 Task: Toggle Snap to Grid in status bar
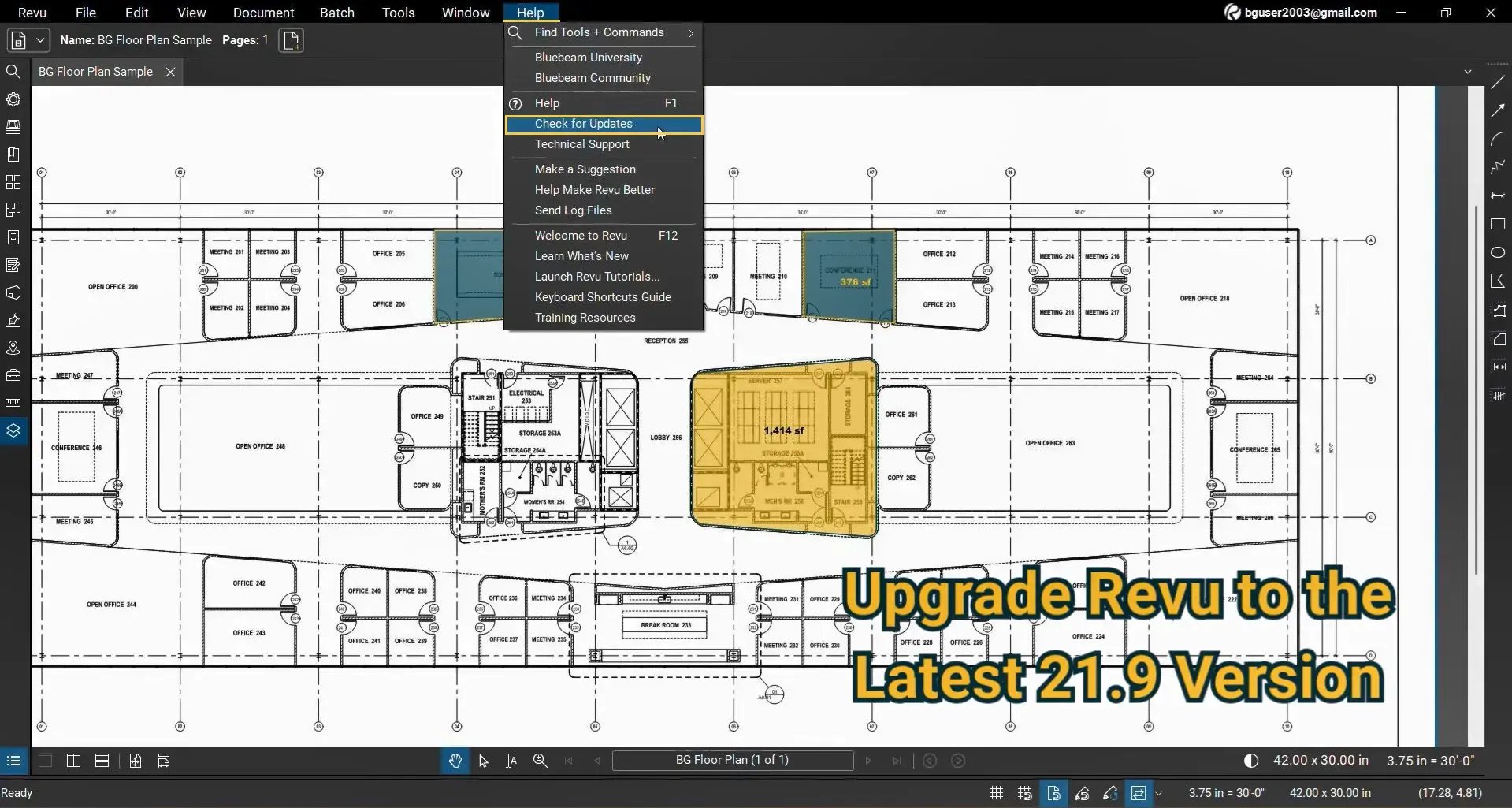(1024, 793)
